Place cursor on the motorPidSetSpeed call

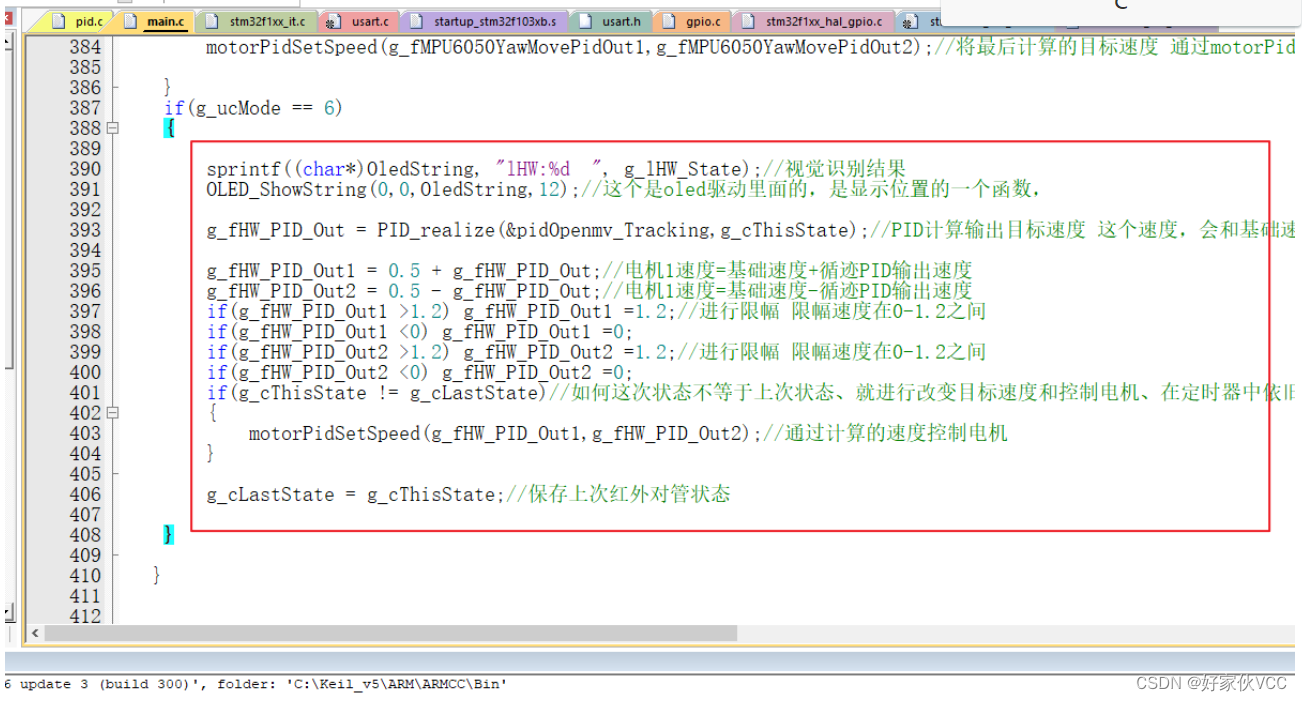pos(330,433)
